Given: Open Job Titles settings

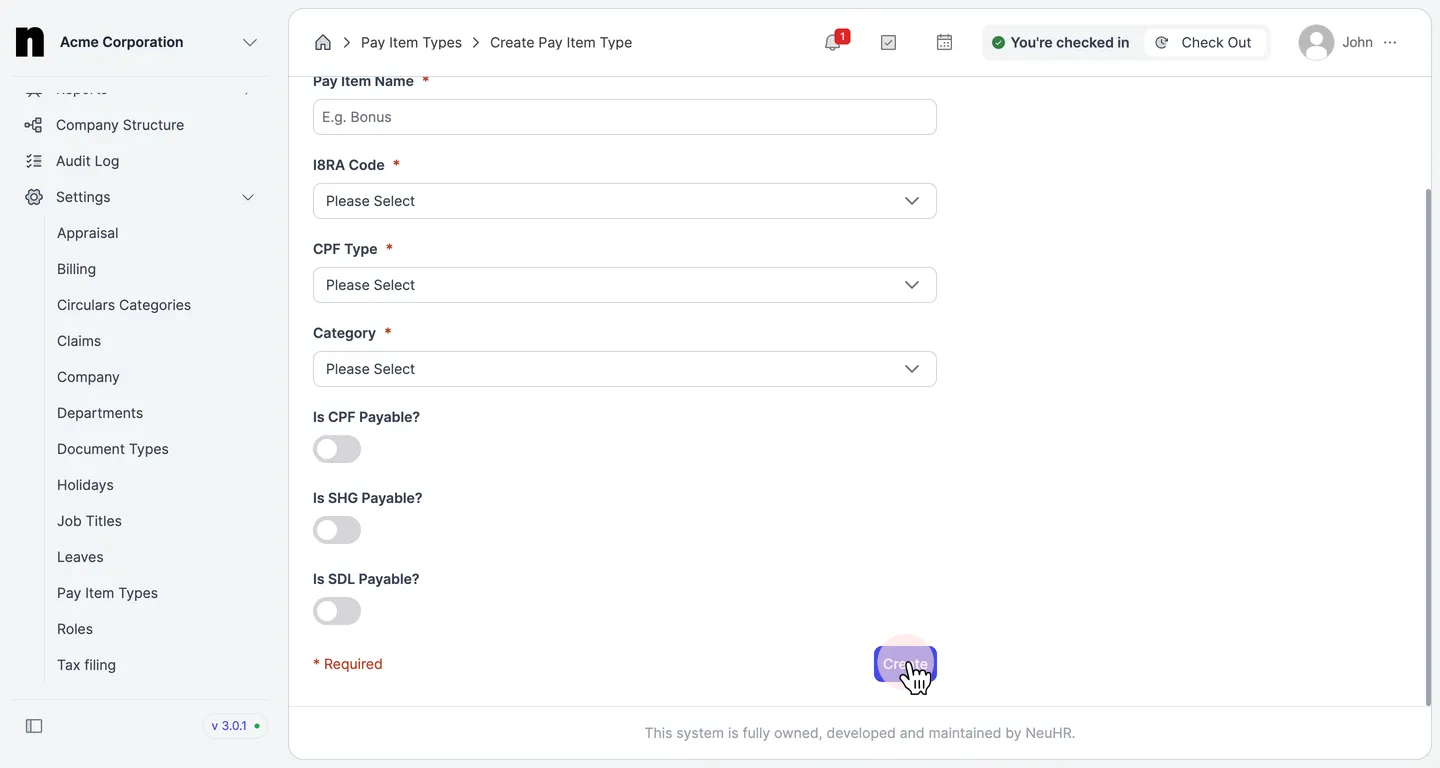Looking at the screenshot, I should (x=89, y=521).
